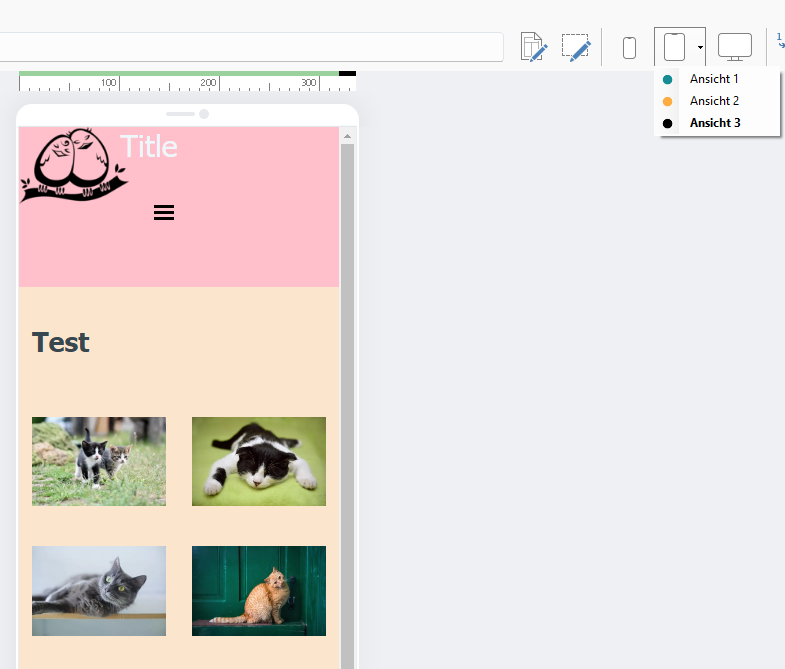Open the two kittens on grass photo
Screen dimensions: 785x669
pos(99,461)
